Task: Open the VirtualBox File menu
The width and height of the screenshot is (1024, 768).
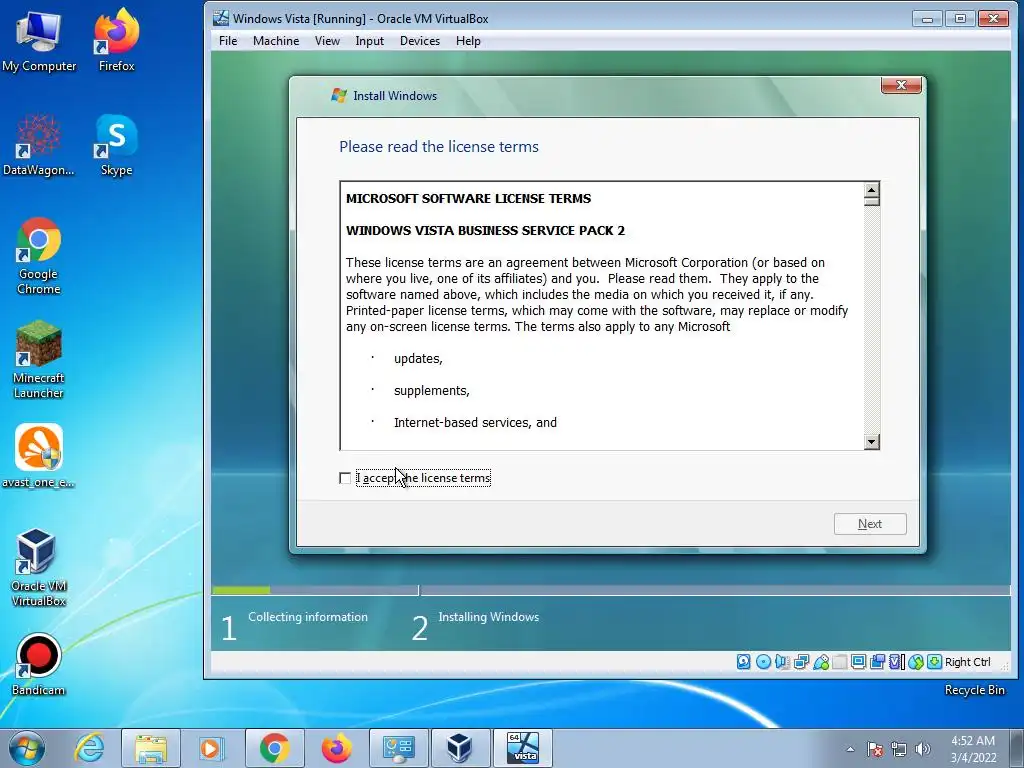Action: coord(228,41)
